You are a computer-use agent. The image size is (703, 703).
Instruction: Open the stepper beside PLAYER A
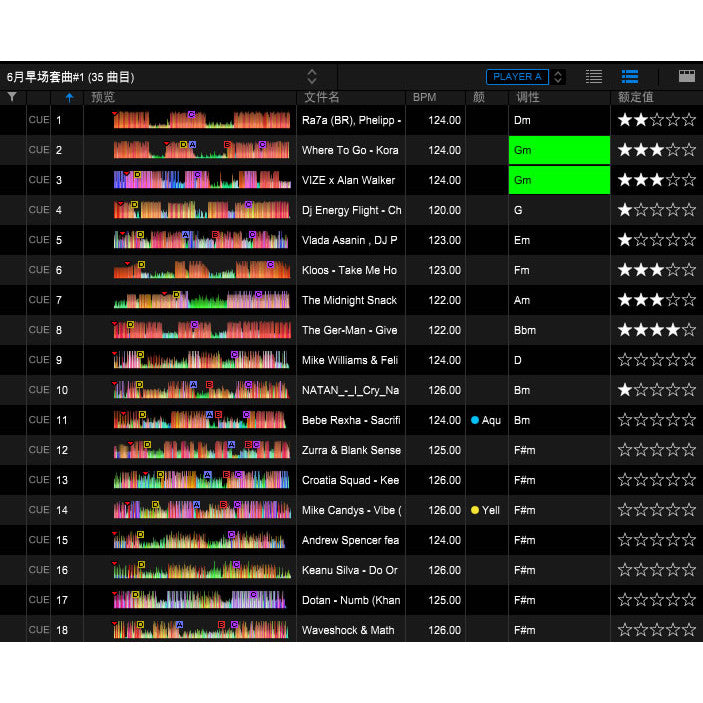[558, 77]
